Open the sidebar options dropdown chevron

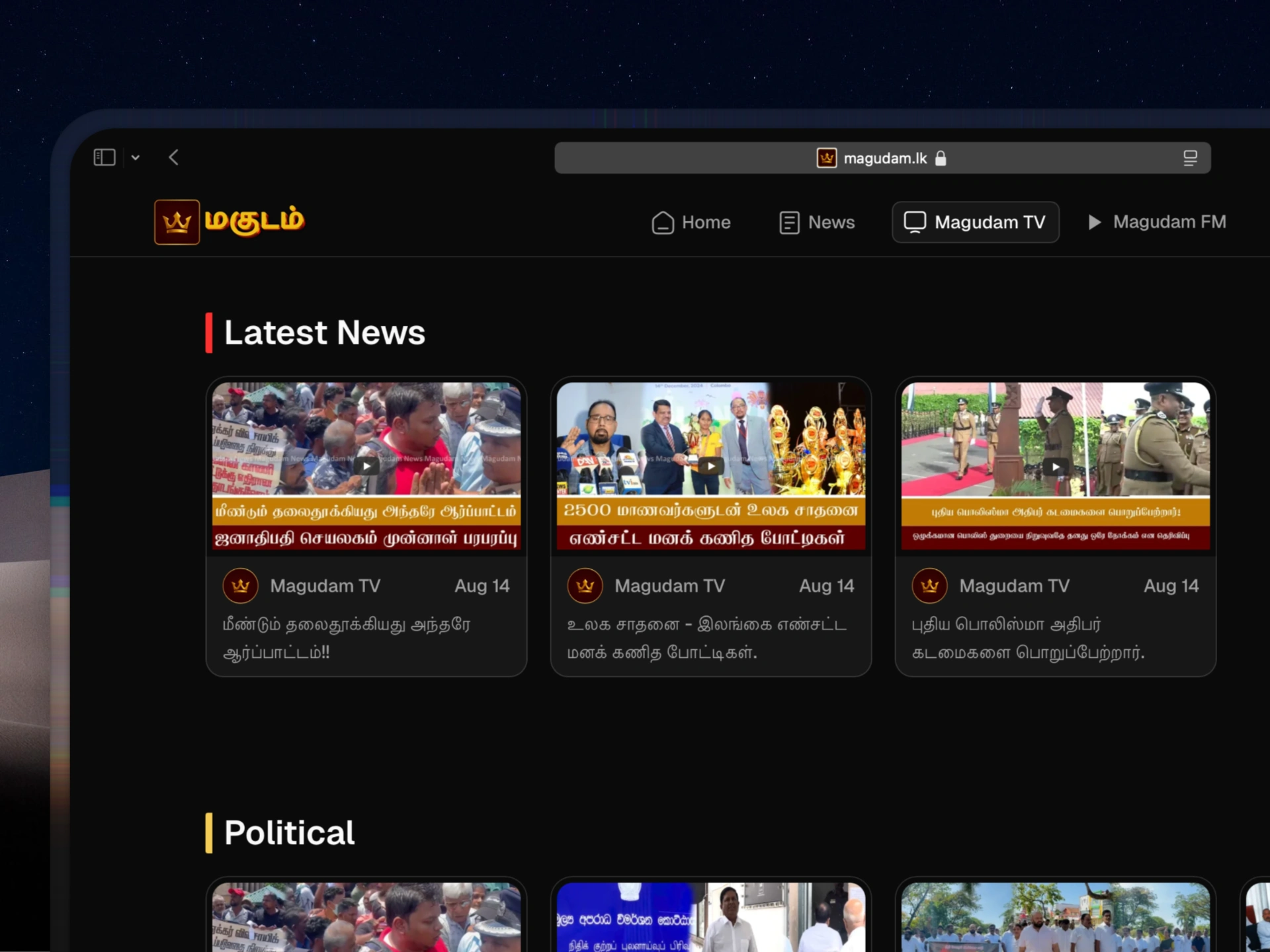[x=136, y=158]
